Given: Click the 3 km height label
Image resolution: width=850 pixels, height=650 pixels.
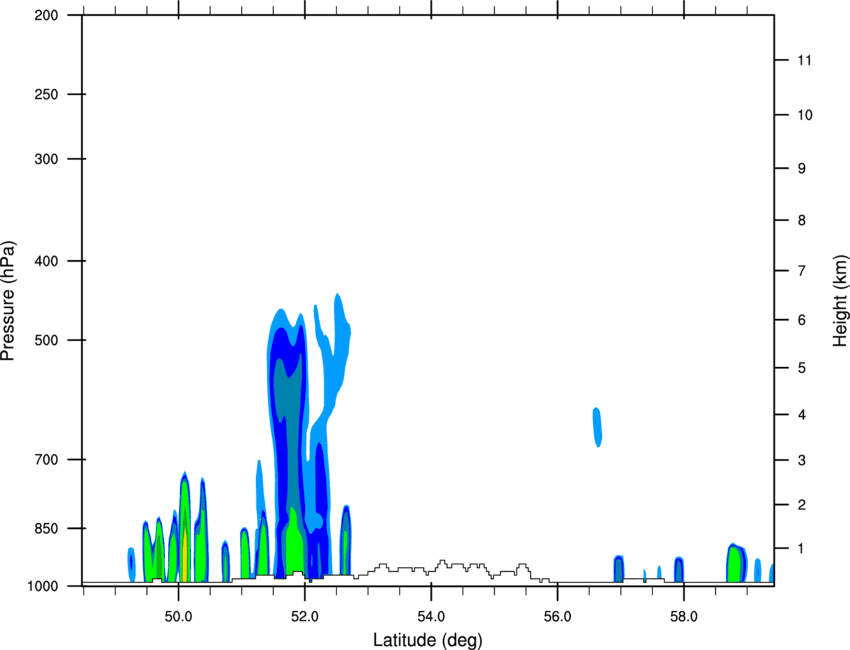Looking at the screenshot, I should point(802,460).
